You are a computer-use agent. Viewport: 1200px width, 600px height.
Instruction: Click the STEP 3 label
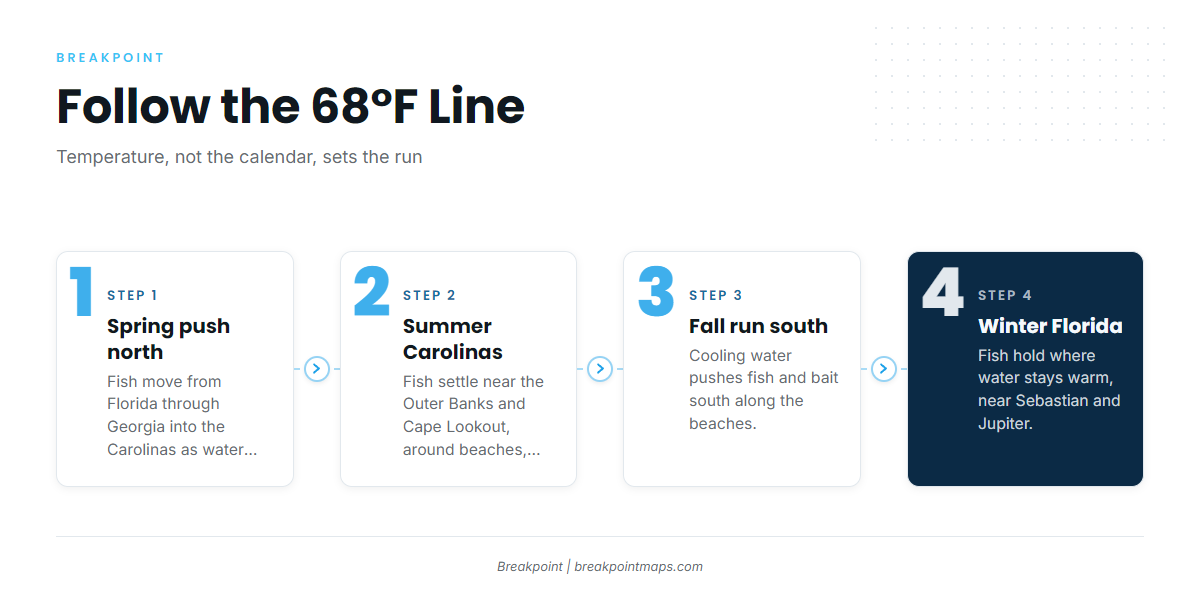pyautogui.click(x=716, y=295)
